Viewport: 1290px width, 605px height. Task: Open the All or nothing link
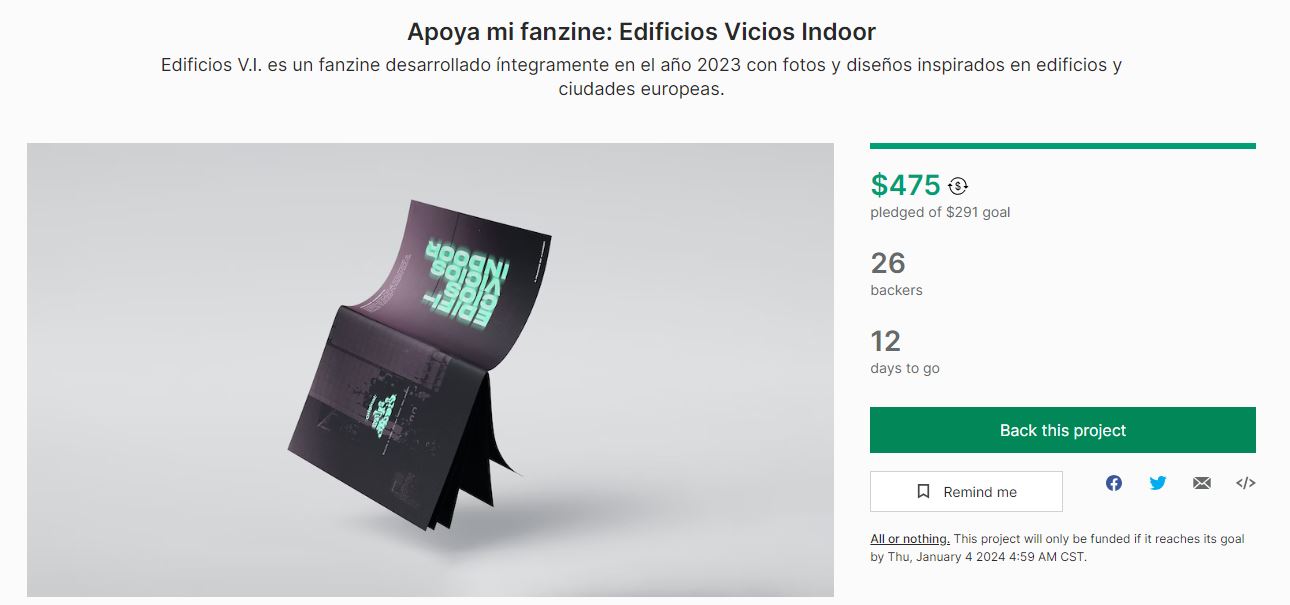[x=910, y=539]
